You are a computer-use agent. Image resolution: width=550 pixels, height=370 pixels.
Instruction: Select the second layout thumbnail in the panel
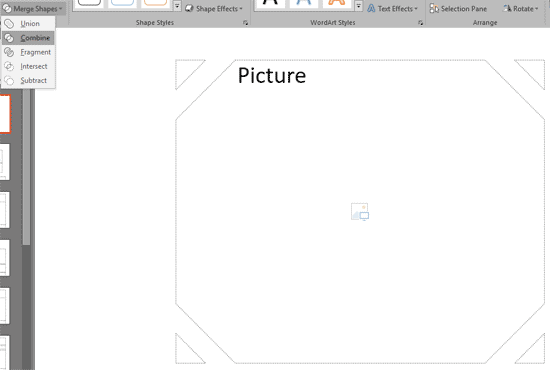pos(5,162)
